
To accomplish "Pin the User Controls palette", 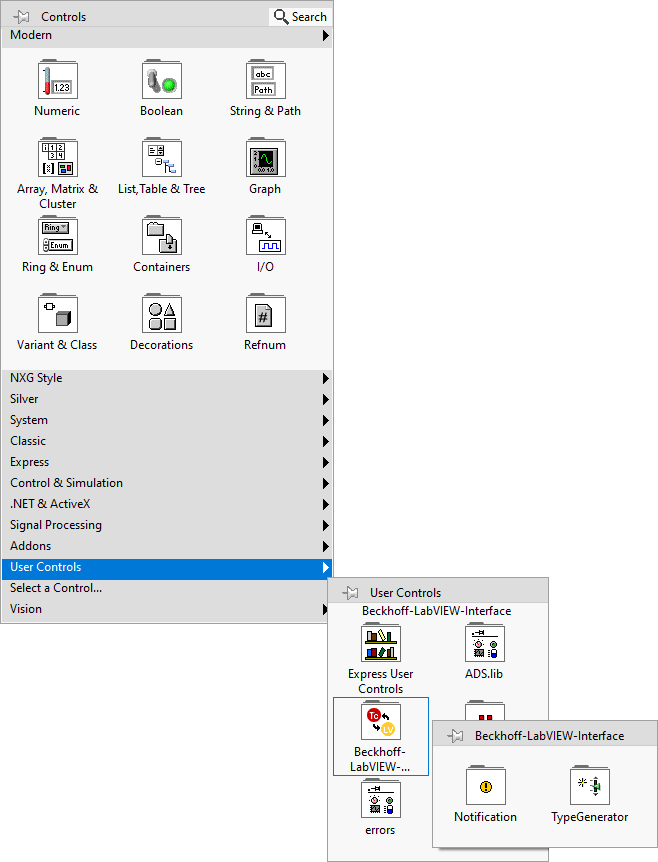I will (x=350, y=593).
